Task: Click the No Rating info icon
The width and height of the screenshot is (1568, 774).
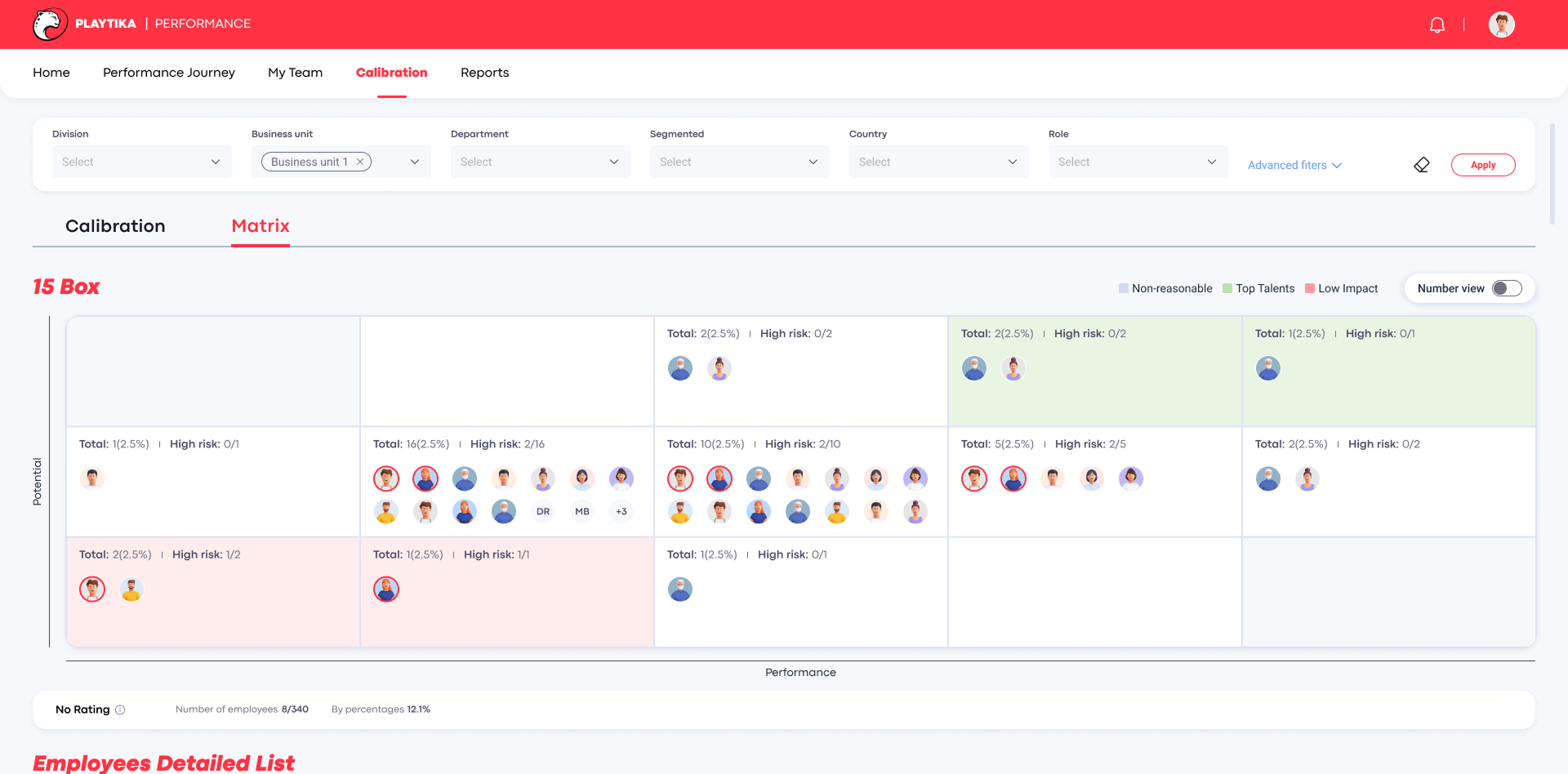Action: pos(120,709)
